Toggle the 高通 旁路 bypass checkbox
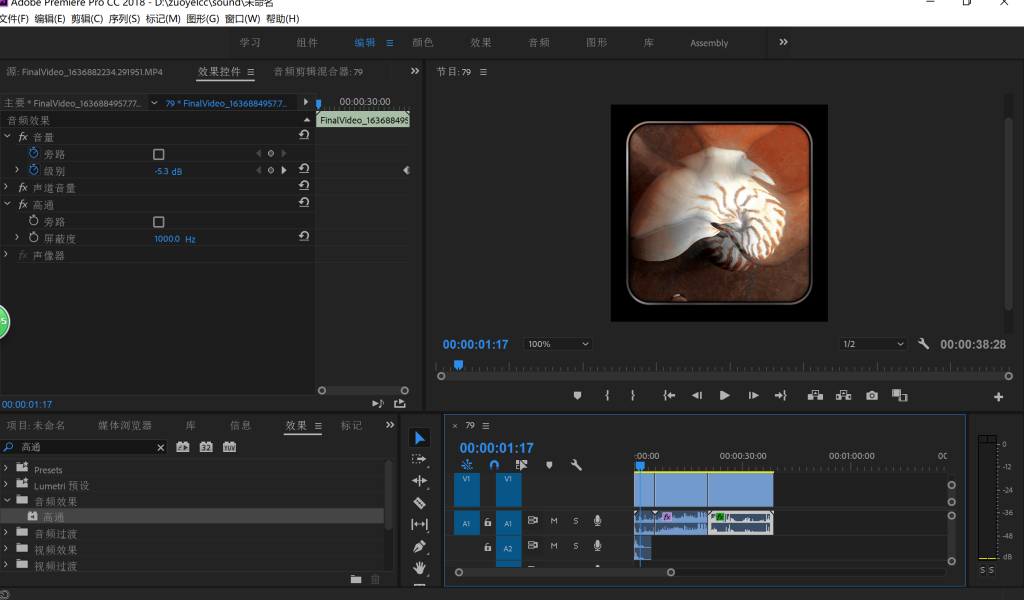 159,222
